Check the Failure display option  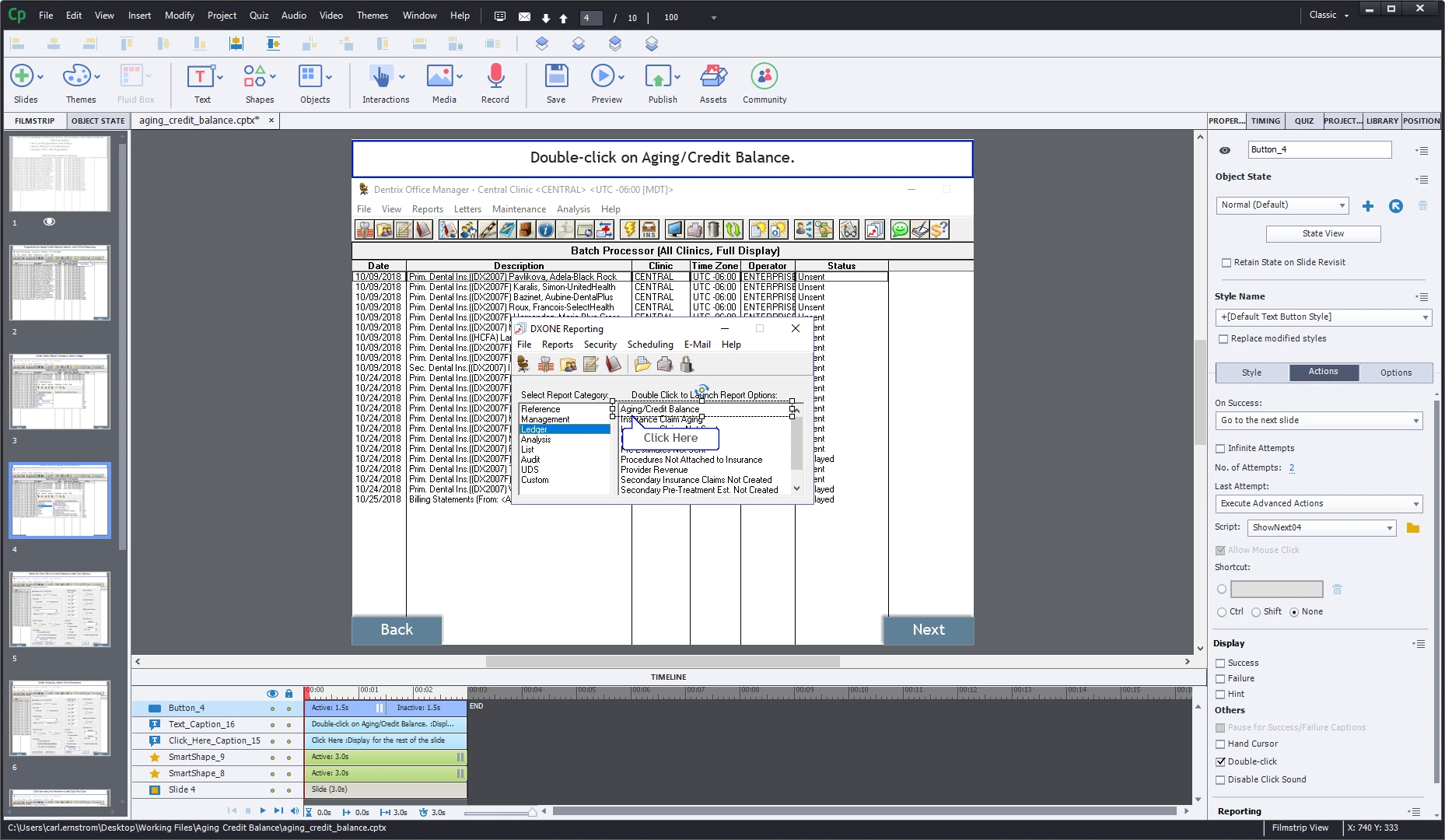pos(1220,679)
